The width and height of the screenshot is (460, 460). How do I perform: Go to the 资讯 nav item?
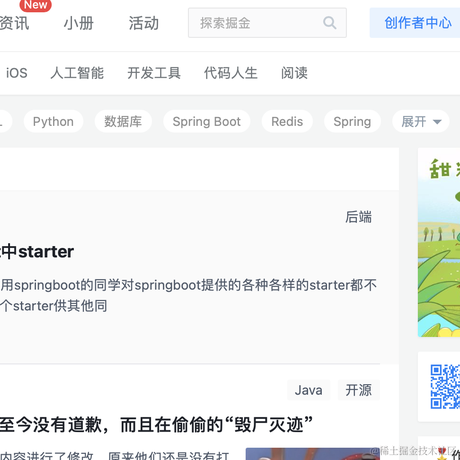point(14,23)
